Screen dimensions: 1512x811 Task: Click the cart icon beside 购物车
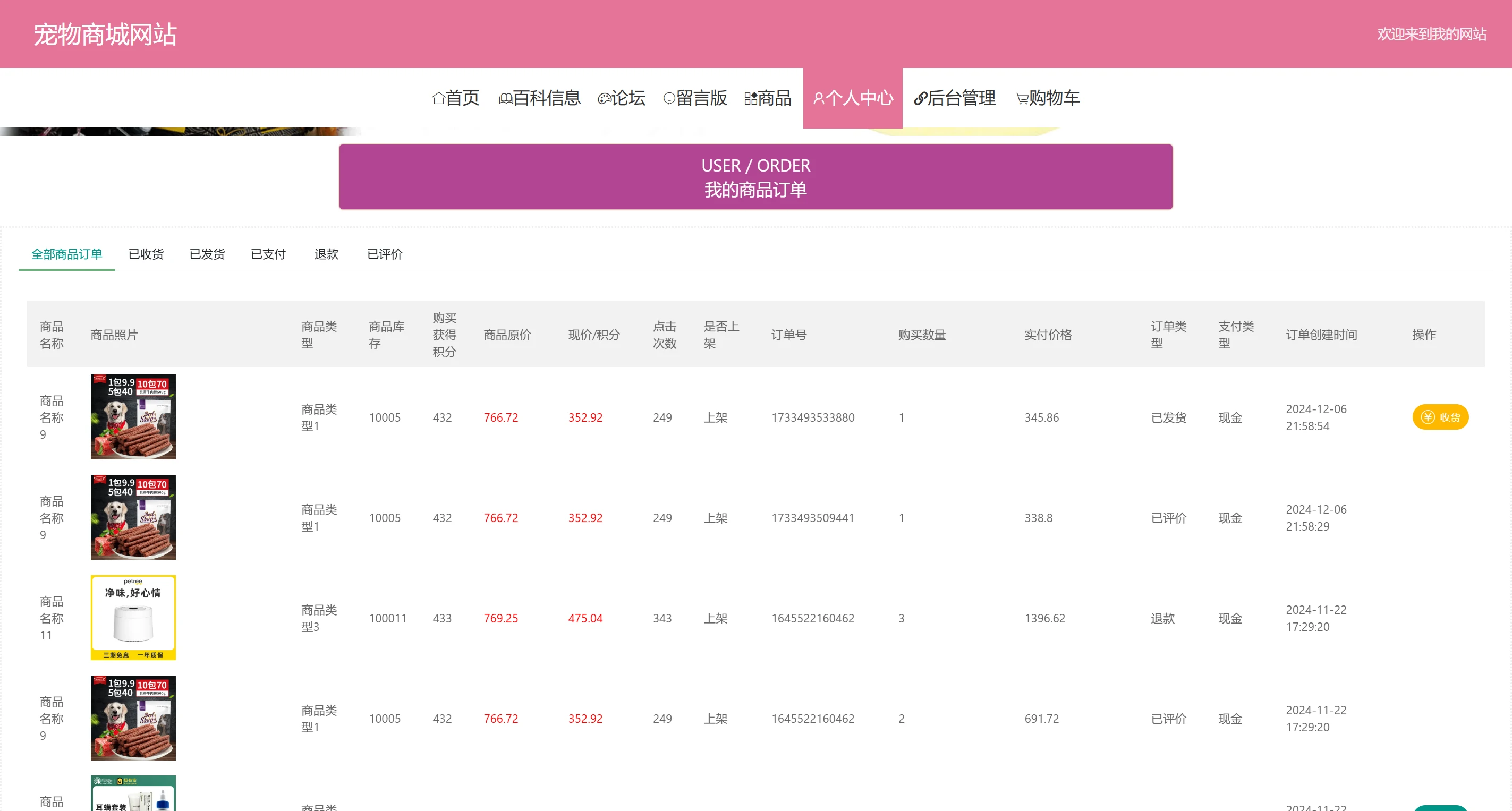1022,99
